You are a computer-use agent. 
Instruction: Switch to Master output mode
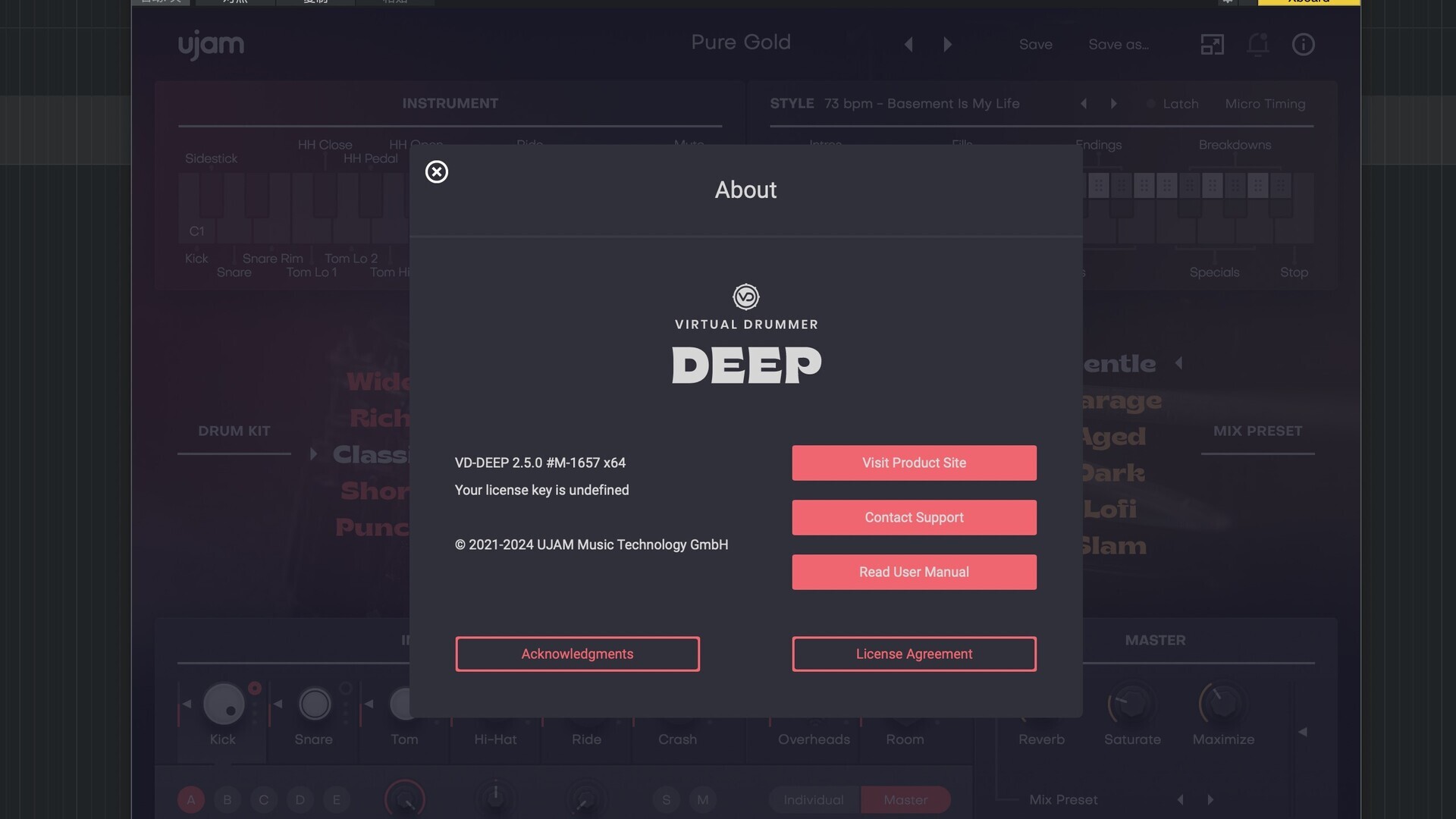pyautogui.click(x=905, y=799)
